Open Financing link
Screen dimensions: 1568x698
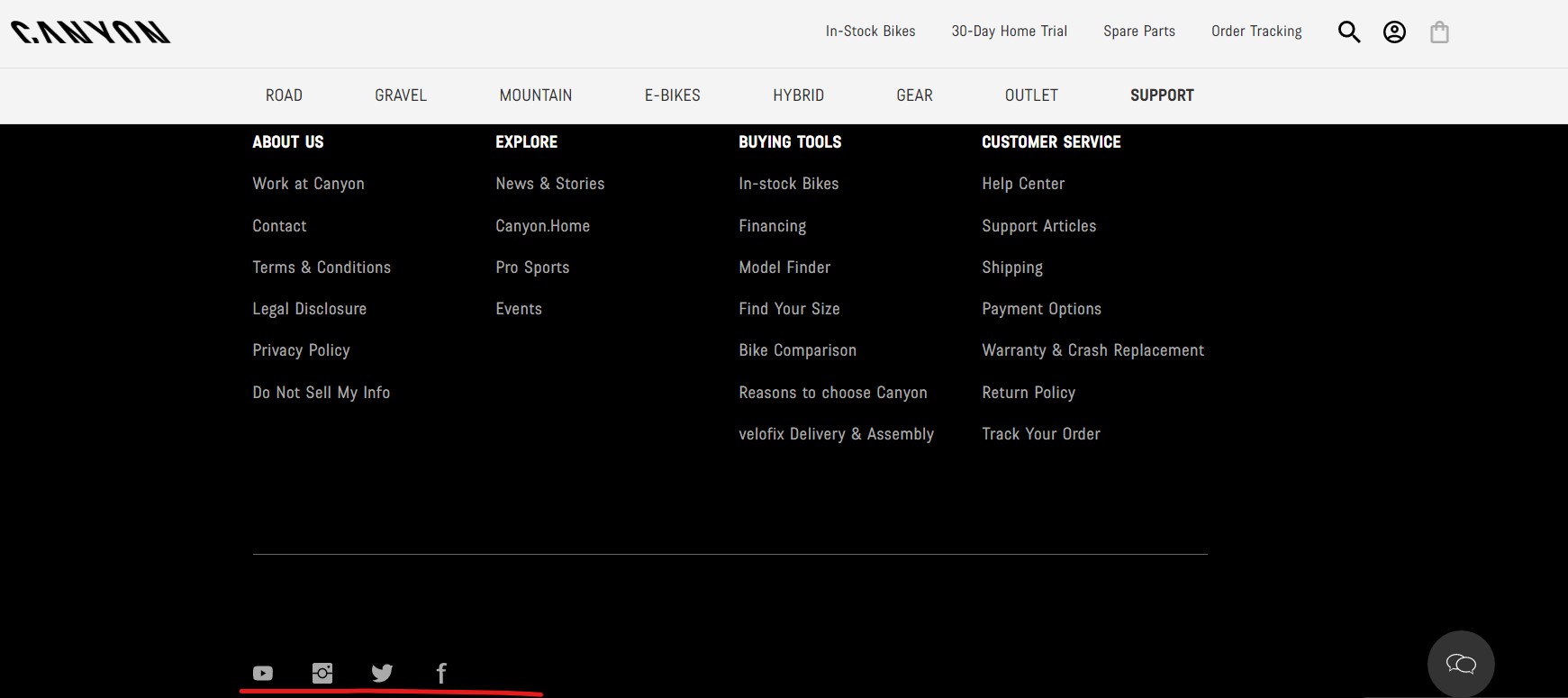coord(773,226)
